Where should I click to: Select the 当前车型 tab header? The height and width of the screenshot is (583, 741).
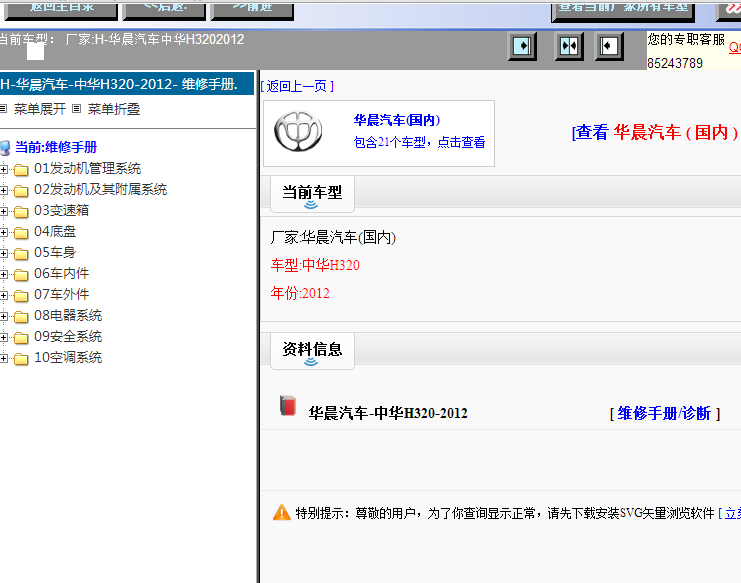pos(312,194)
